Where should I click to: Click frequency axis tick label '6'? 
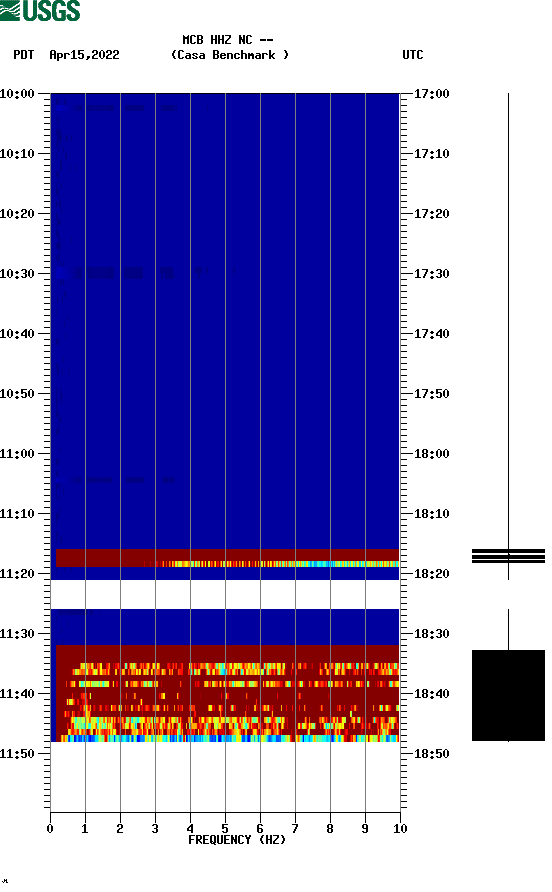[260, 828]
